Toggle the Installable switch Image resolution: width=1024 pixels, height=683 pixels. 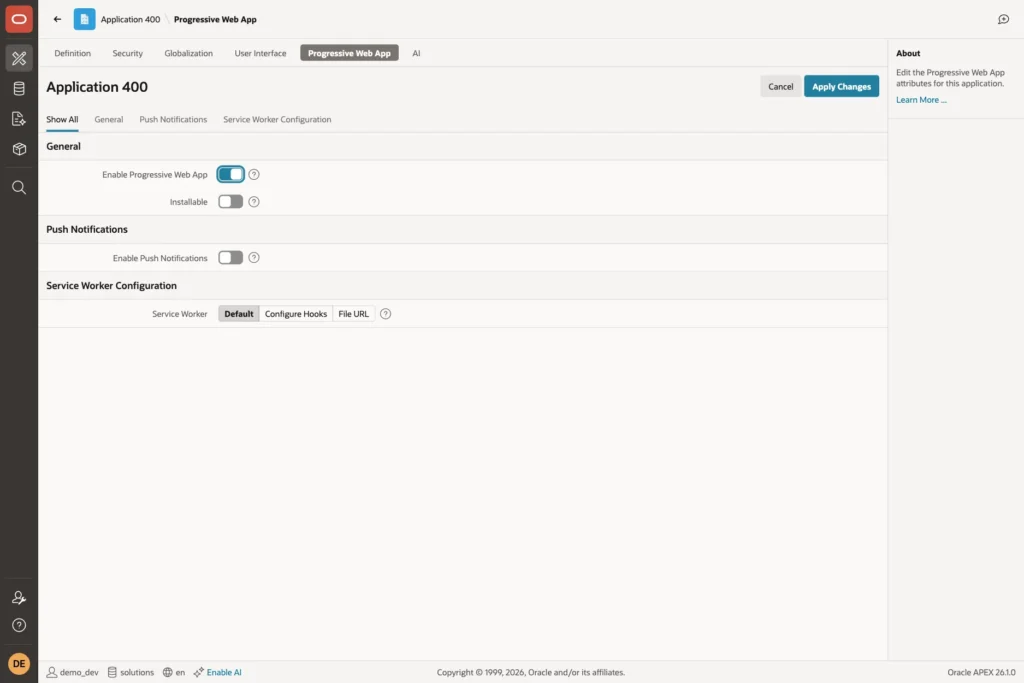coord(231,202)
